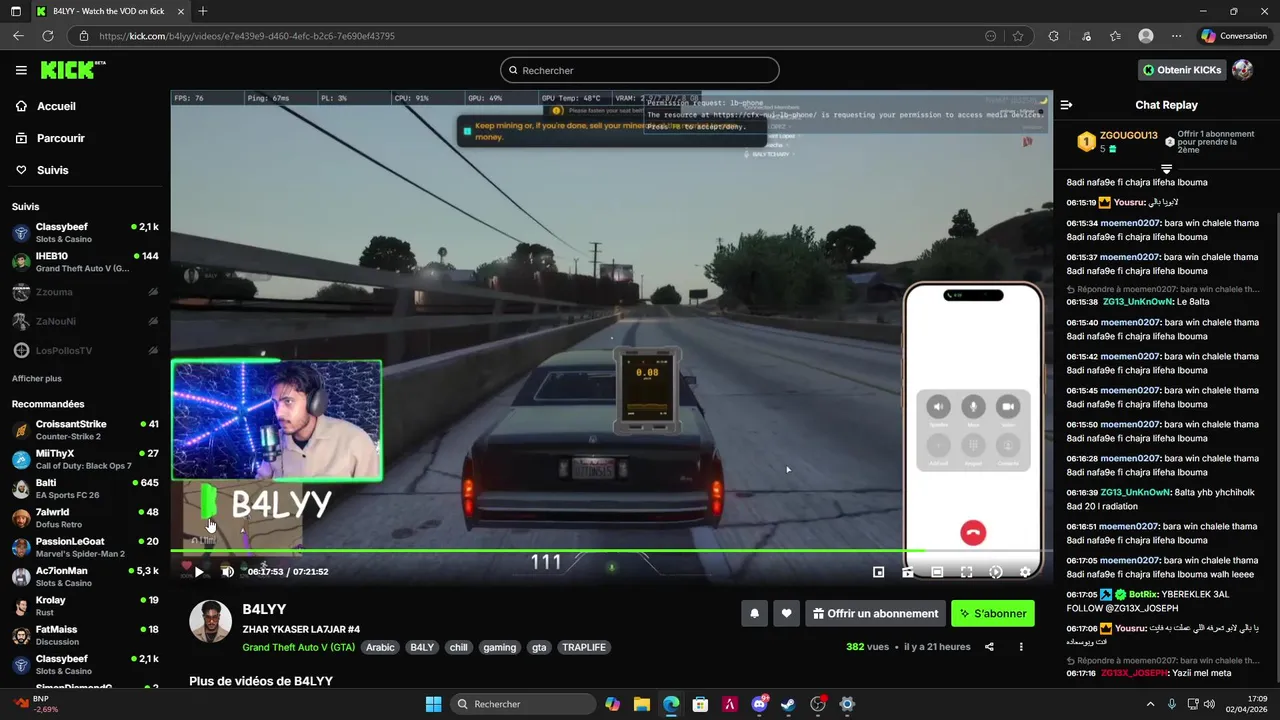
Task: Toggle theater mode in the player
Action: (937, 572)
